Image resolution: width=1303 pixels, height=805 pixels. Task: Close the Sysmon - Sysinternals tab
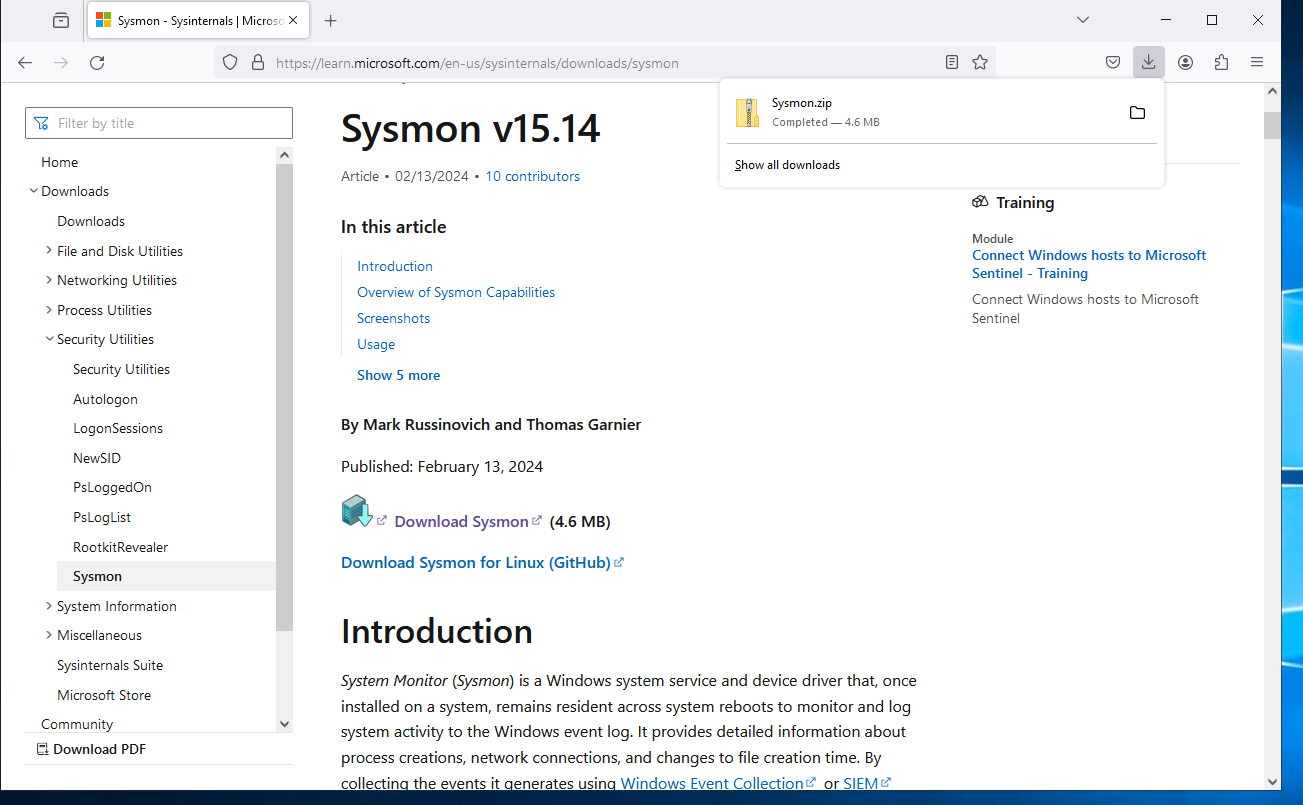[x=293, y=20]
